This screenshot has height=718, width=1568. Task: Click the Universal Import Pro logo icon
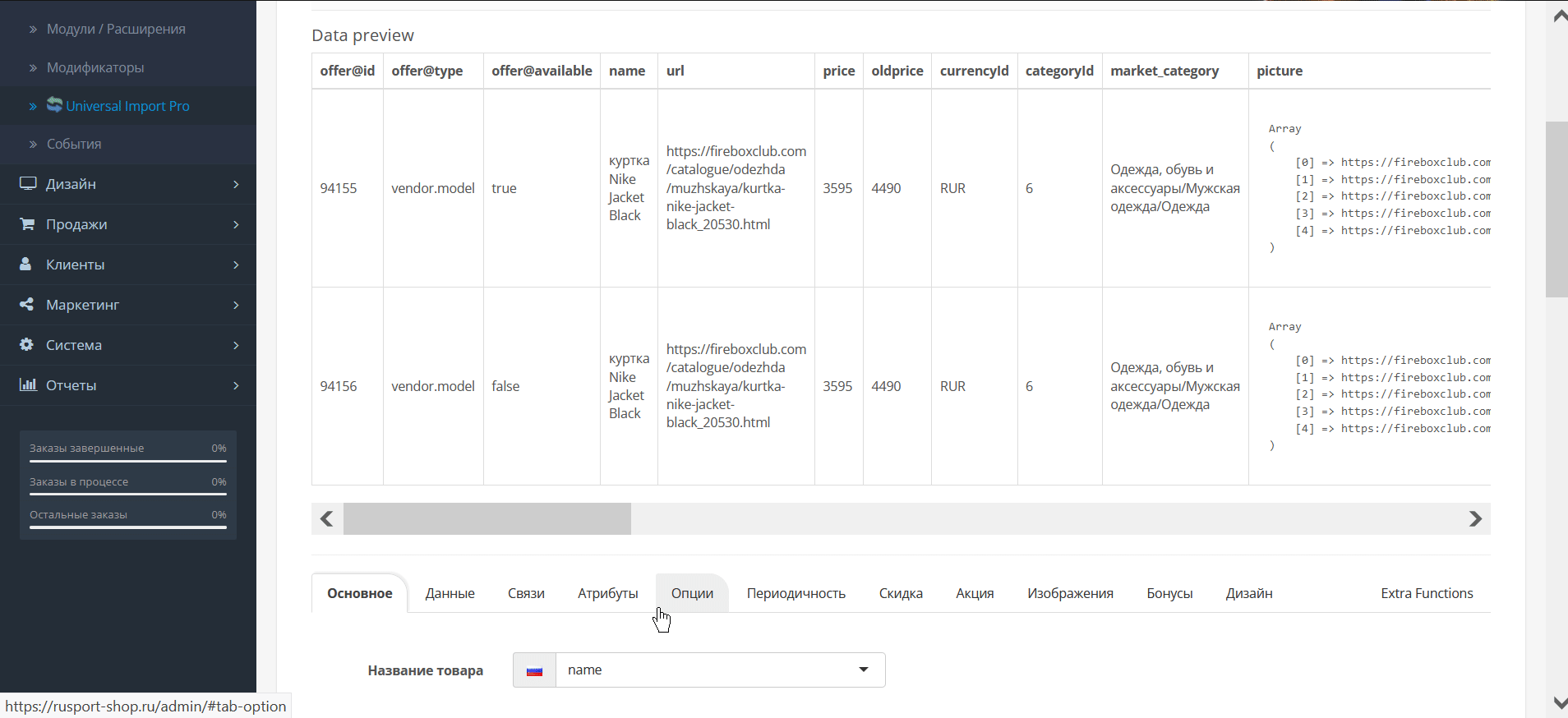tap(54, 104)
